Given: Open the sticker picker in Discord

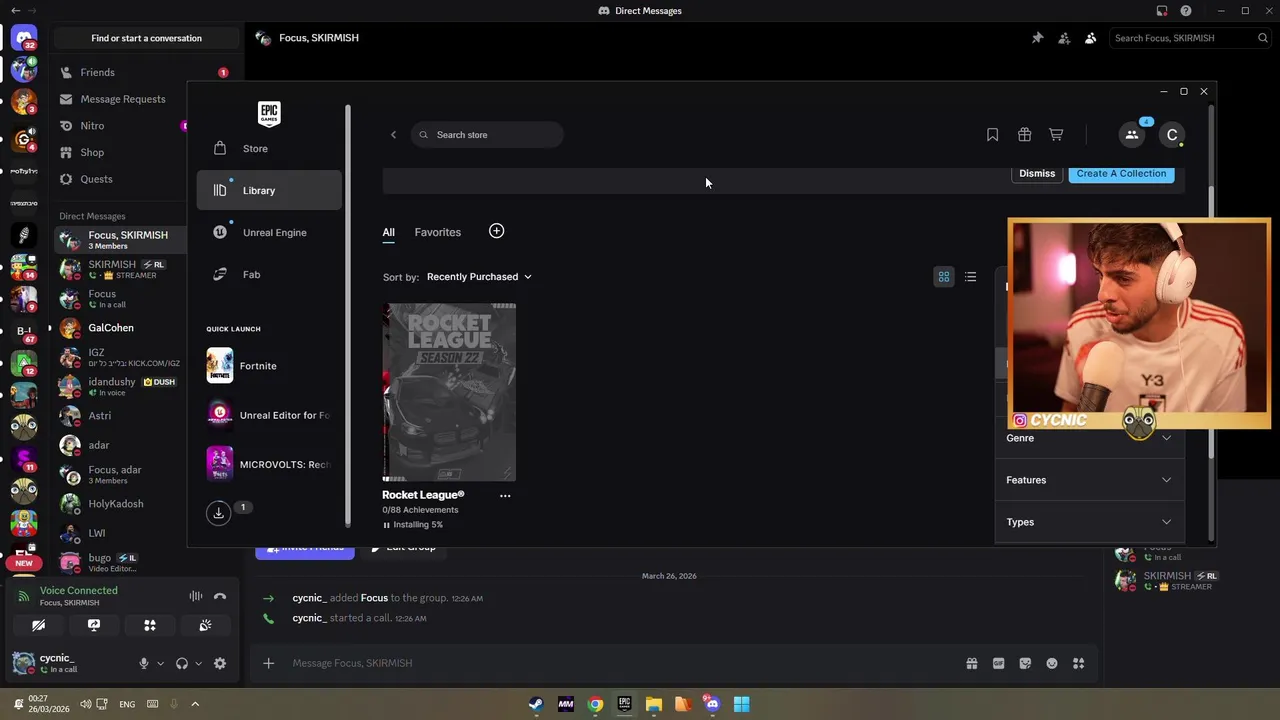Looking at the screenshot, I should tap(1025, 663).
